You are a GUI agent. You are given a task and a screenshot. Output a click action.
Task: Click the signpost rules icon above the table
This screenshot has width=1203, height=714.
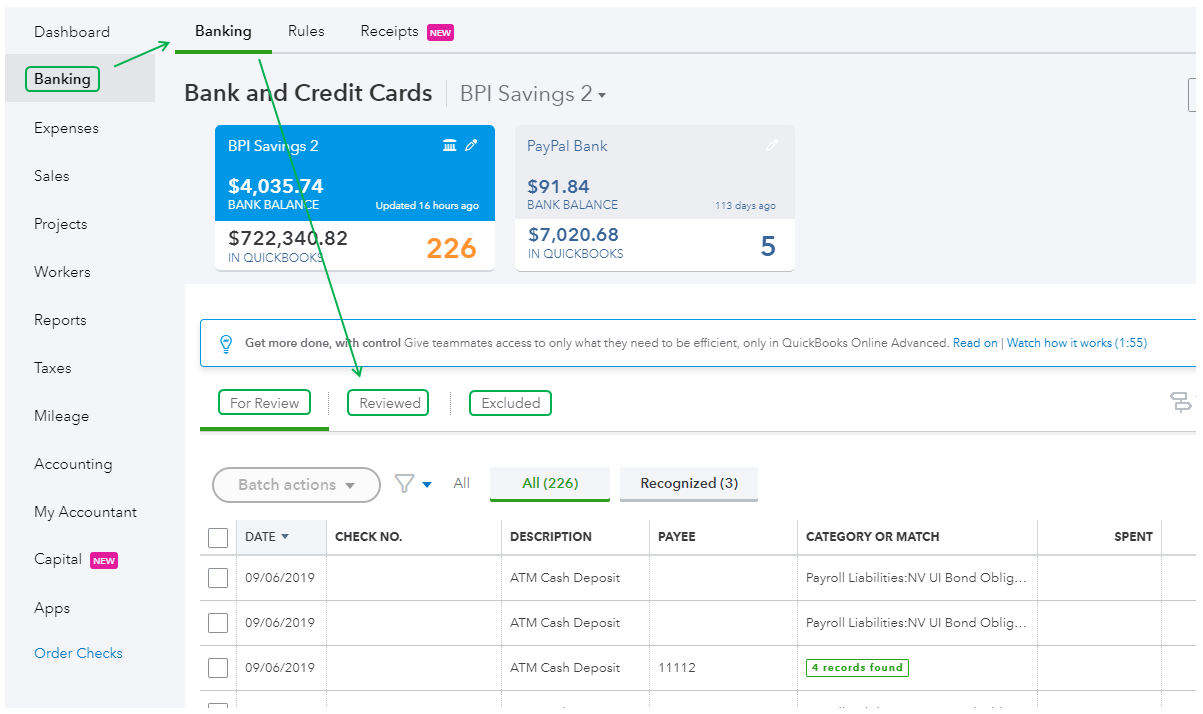pyautogui.click(x=1181, y=401)
